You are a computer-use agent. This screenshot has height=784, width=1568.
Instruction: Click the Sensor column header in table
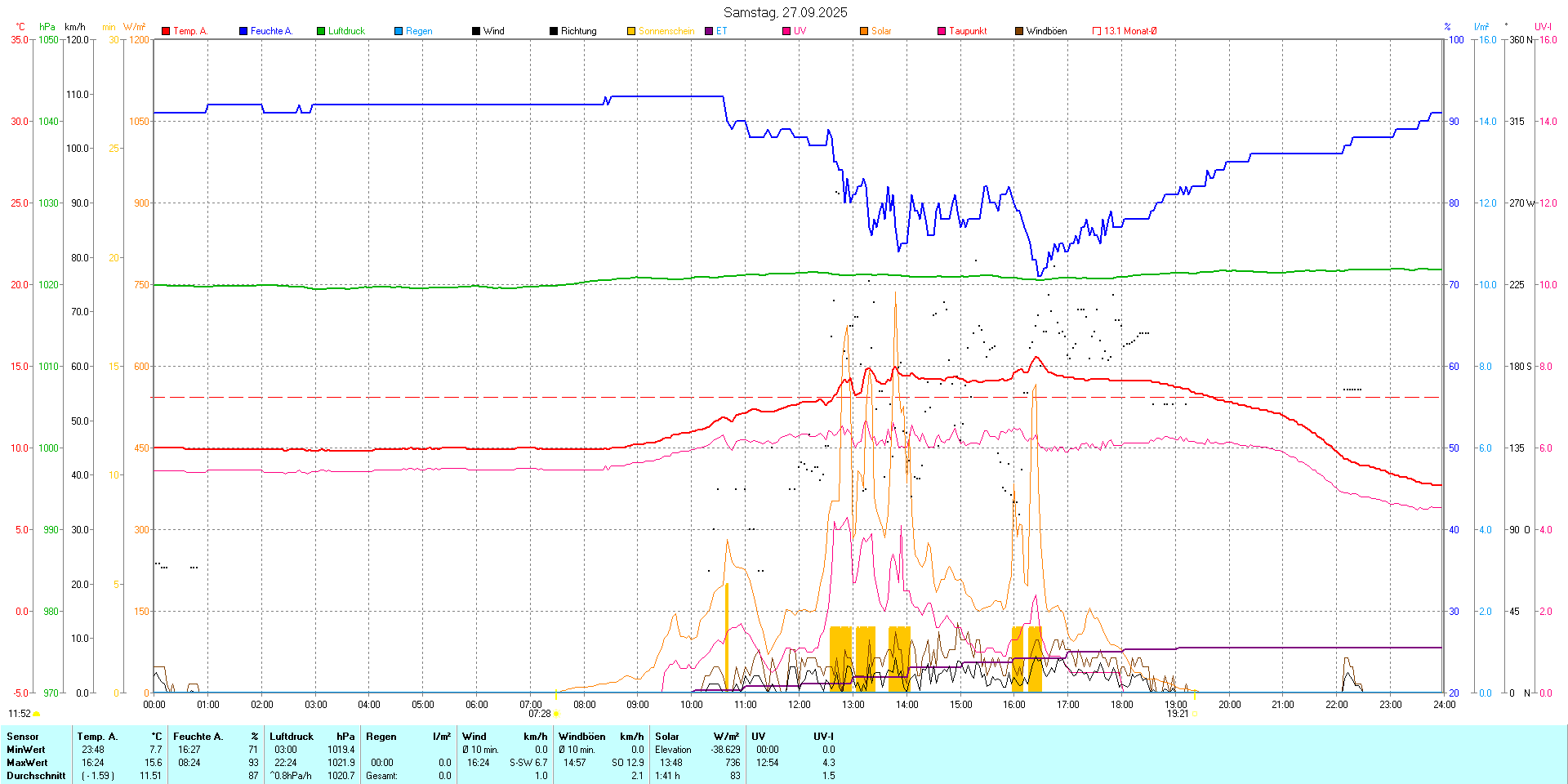pos(23,737)
